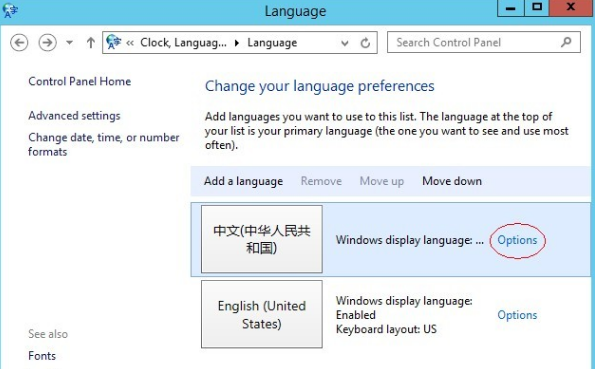Select the English (United States) tile
Image resolution: width=595 pixels, height=369 pixels.
(262, 314)
